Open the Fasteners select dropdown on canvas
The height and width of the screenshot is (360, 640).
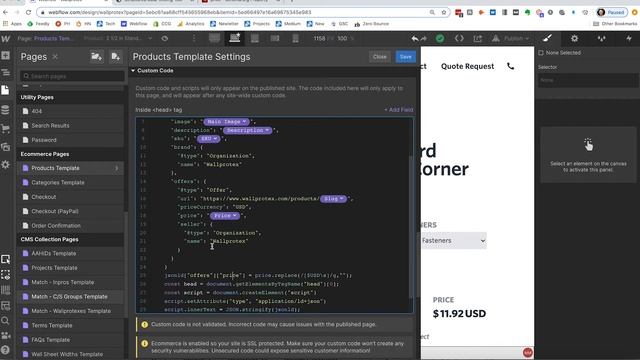pyautogui.click(x=453, y=241)
